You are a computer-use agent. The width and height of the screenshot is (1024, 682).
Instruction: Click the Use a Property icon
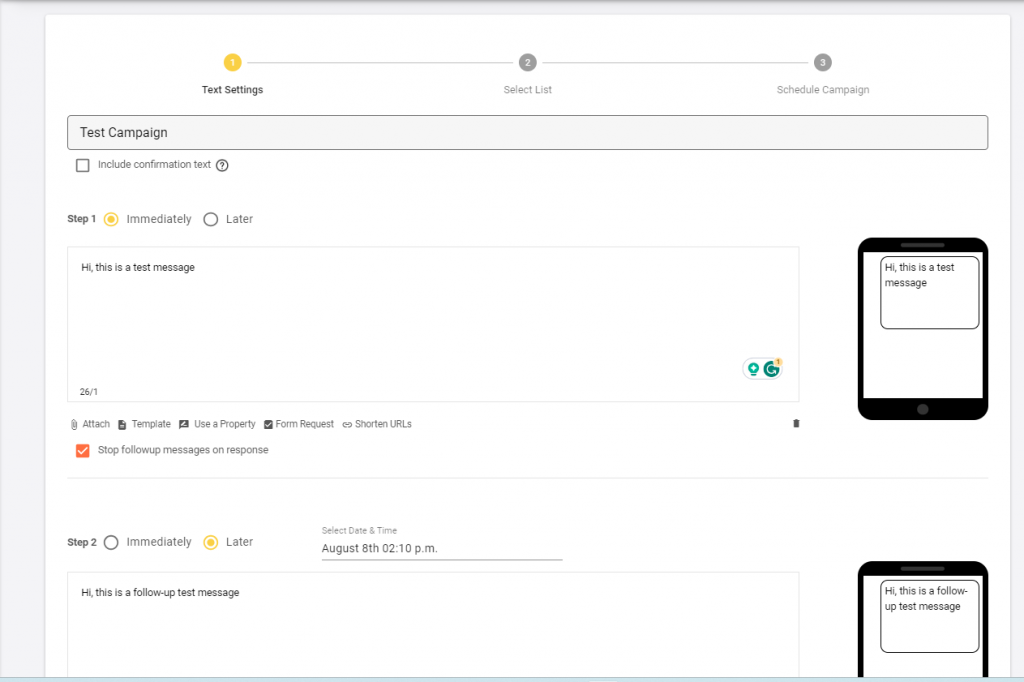(184, 425)
